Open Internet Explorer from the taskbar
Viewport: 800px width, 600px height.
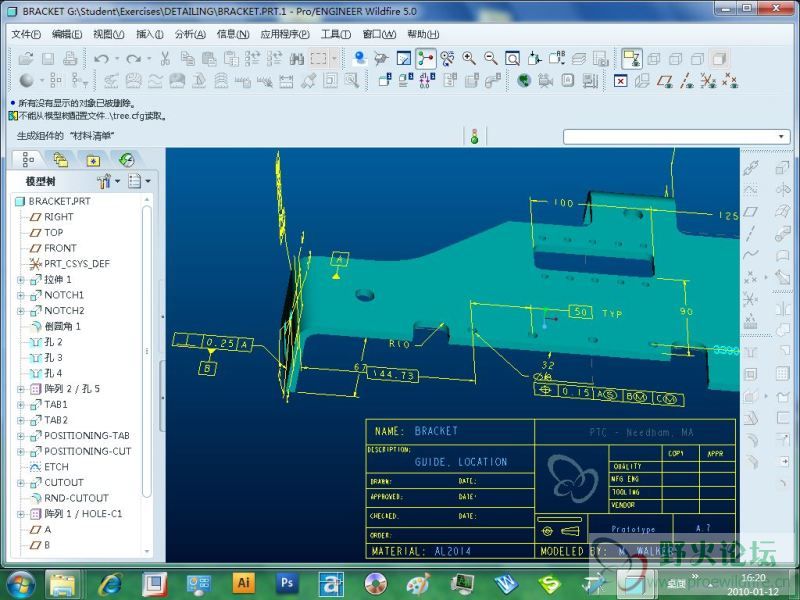[x=111, y=584]
